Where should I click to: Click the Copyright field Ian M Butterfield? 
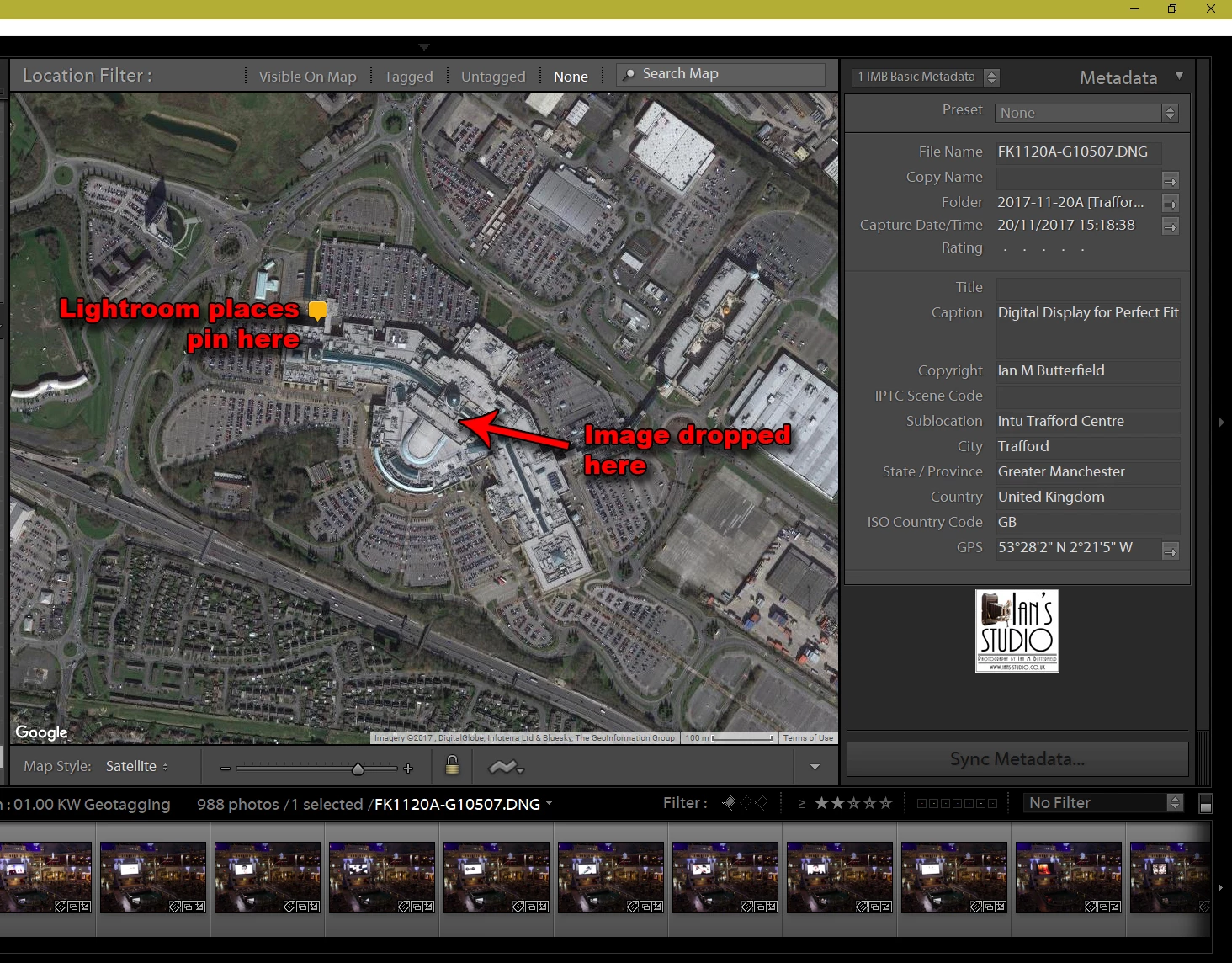[x=1087, y=371]
